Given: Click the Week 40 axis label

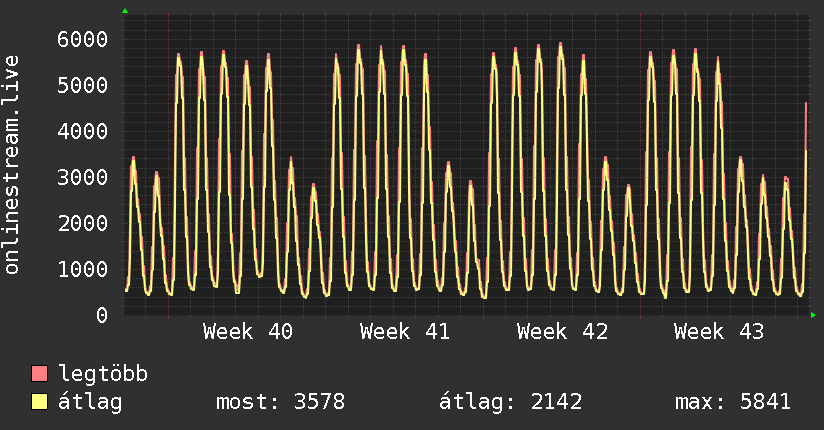Looking at the screenshot, I should [248, 332].
